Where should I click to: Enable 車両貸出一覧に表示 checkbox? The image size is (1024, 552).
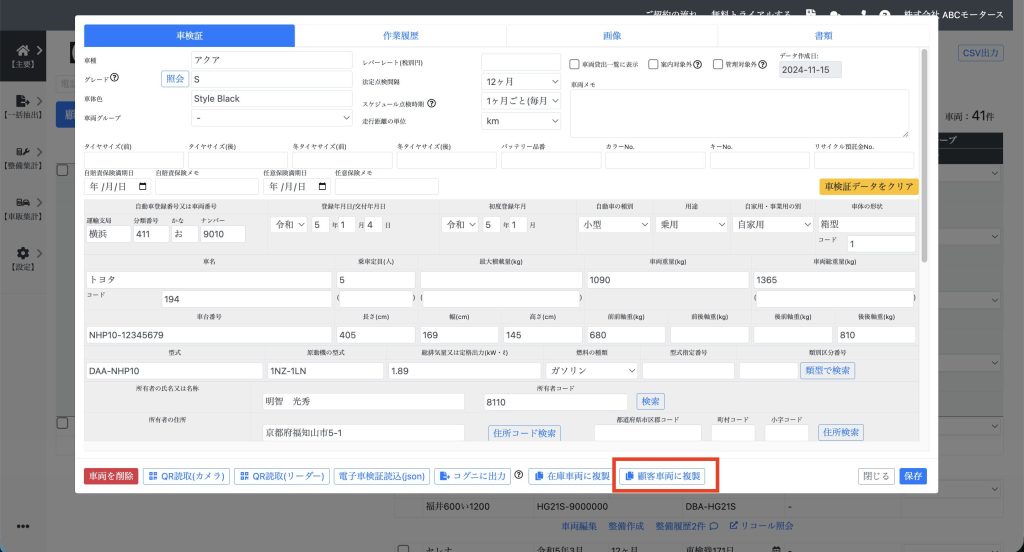pos(575,64)
